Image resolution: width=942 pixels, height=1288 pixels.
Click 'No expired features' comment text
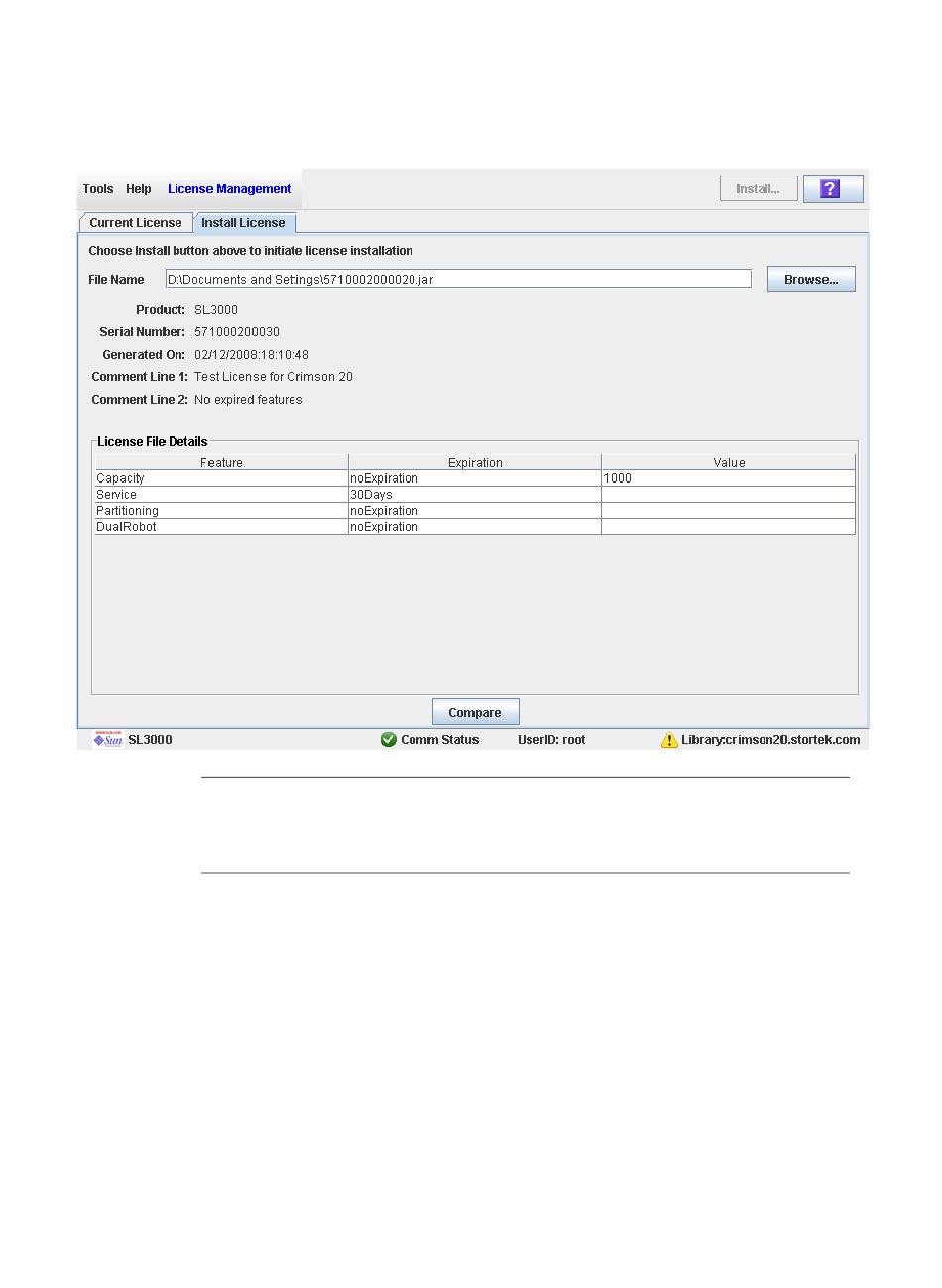[249, 400]
